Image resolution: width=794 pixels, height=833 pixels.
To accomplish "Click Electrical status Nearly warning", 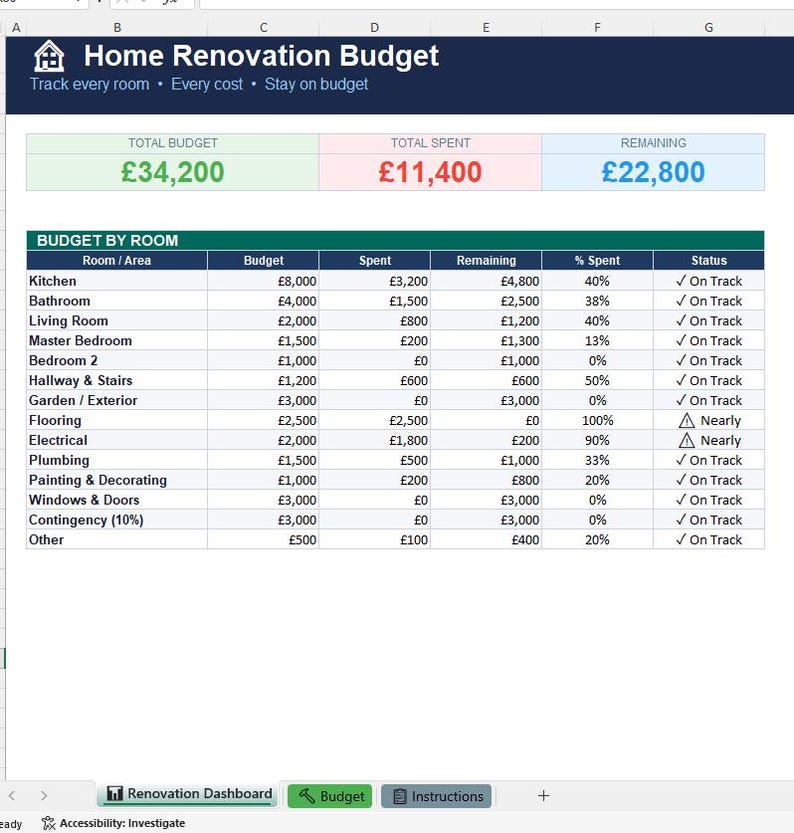I will [709, 440].
